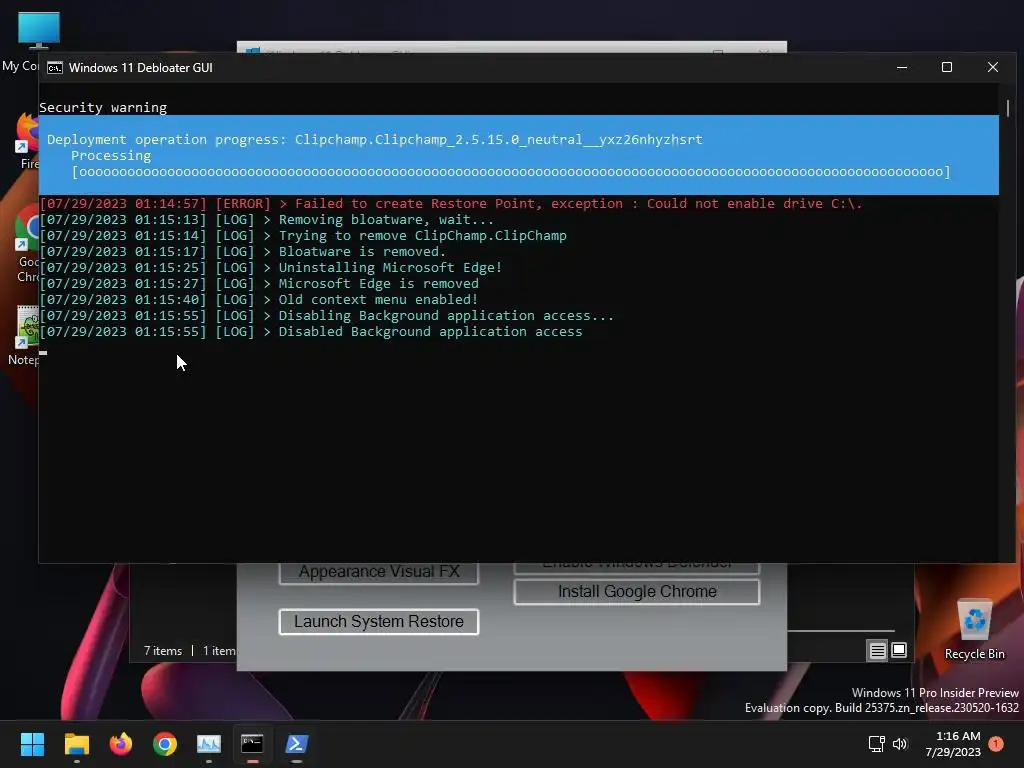Switch to the console window taskbar icon

252,744
